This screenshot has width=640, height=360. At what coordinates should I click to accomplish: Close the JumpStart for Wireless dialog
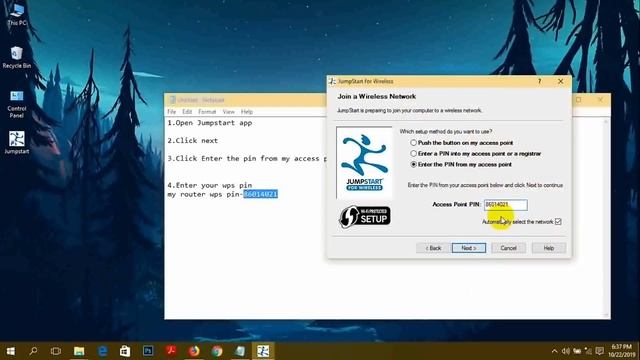coord(560,81)
